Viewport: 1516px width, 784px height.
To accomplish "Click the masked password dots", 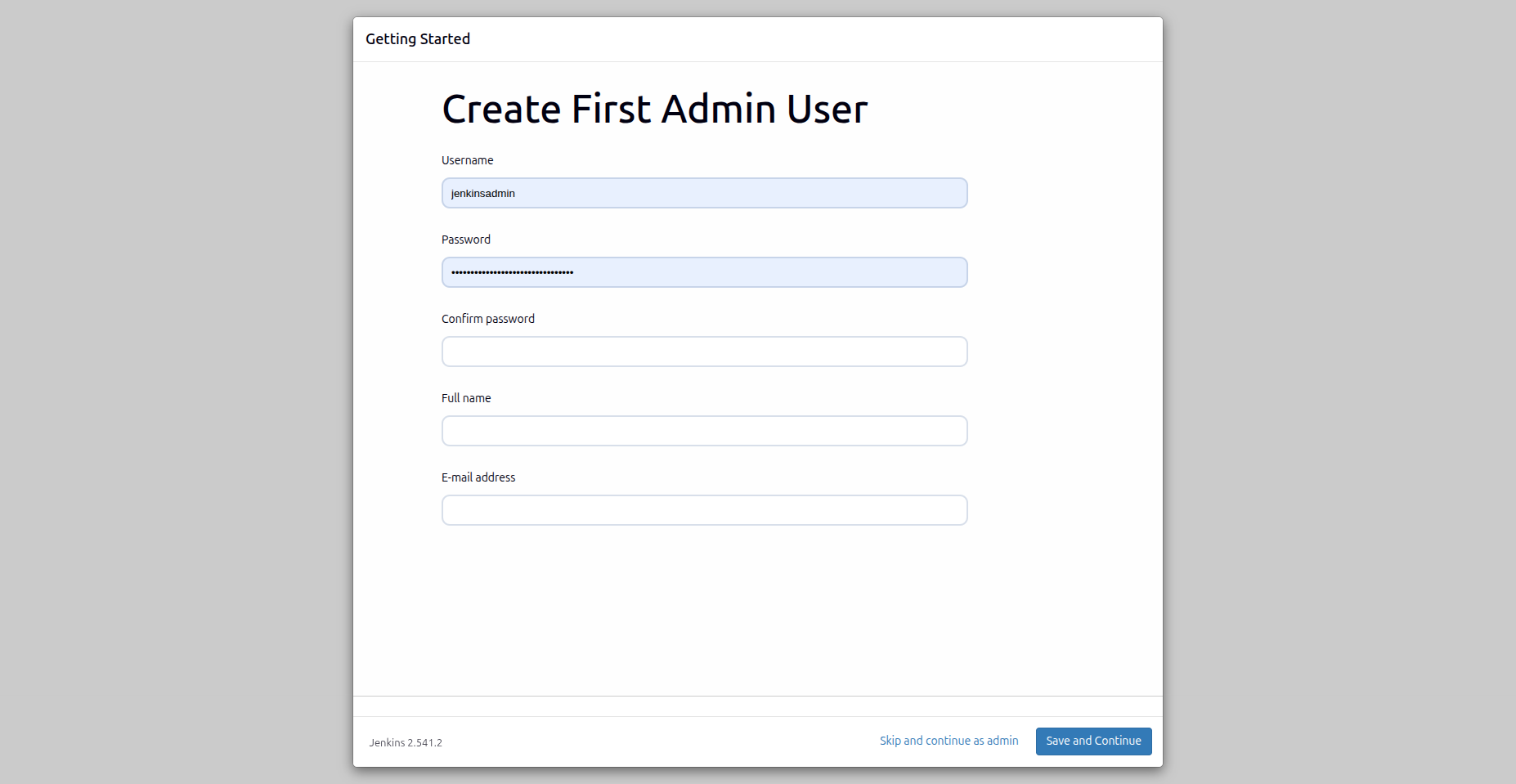I will point(511,272).
